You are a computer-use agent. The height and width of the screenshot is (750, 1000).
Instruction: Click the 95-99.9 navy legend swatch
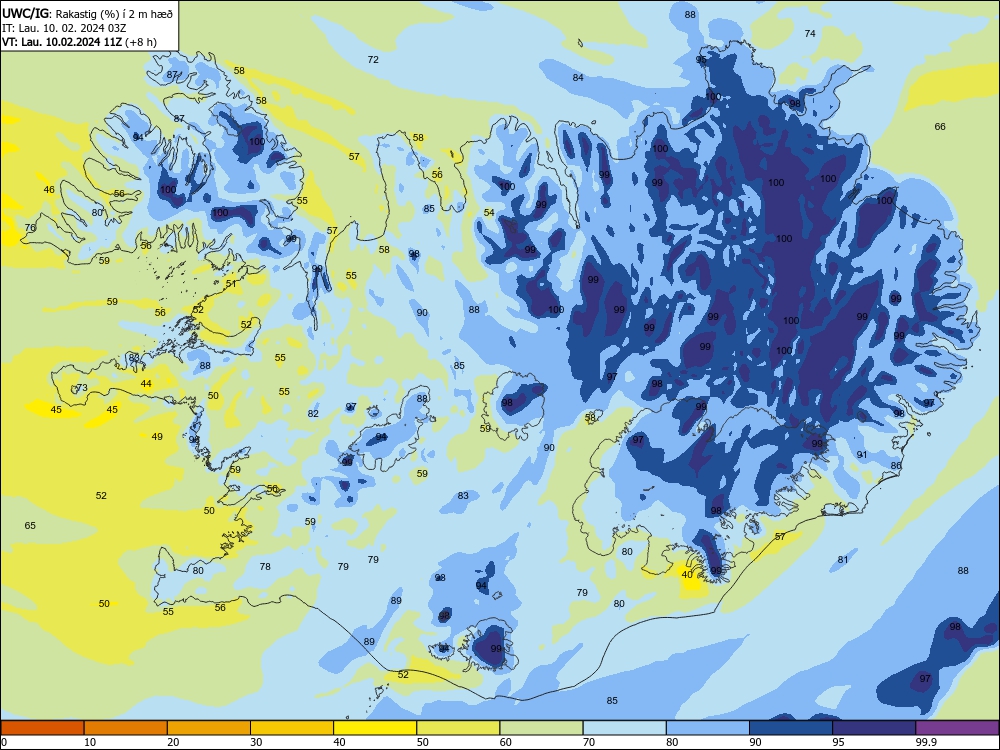(x=874, y=728)
